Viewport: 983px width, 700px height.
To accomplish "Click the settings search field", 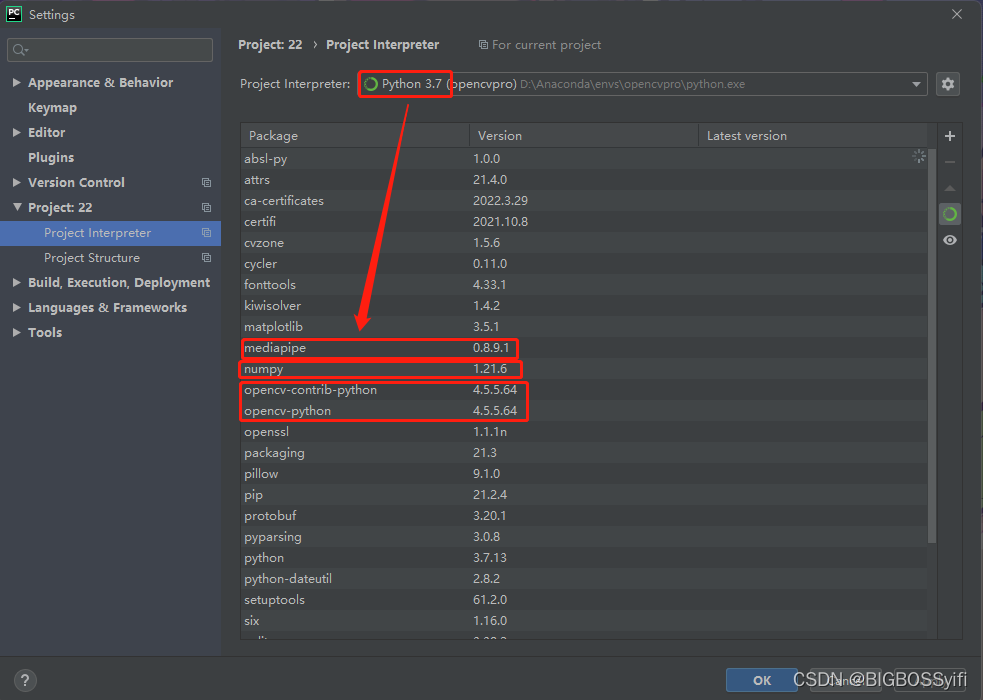I will [x=110, y=50].
